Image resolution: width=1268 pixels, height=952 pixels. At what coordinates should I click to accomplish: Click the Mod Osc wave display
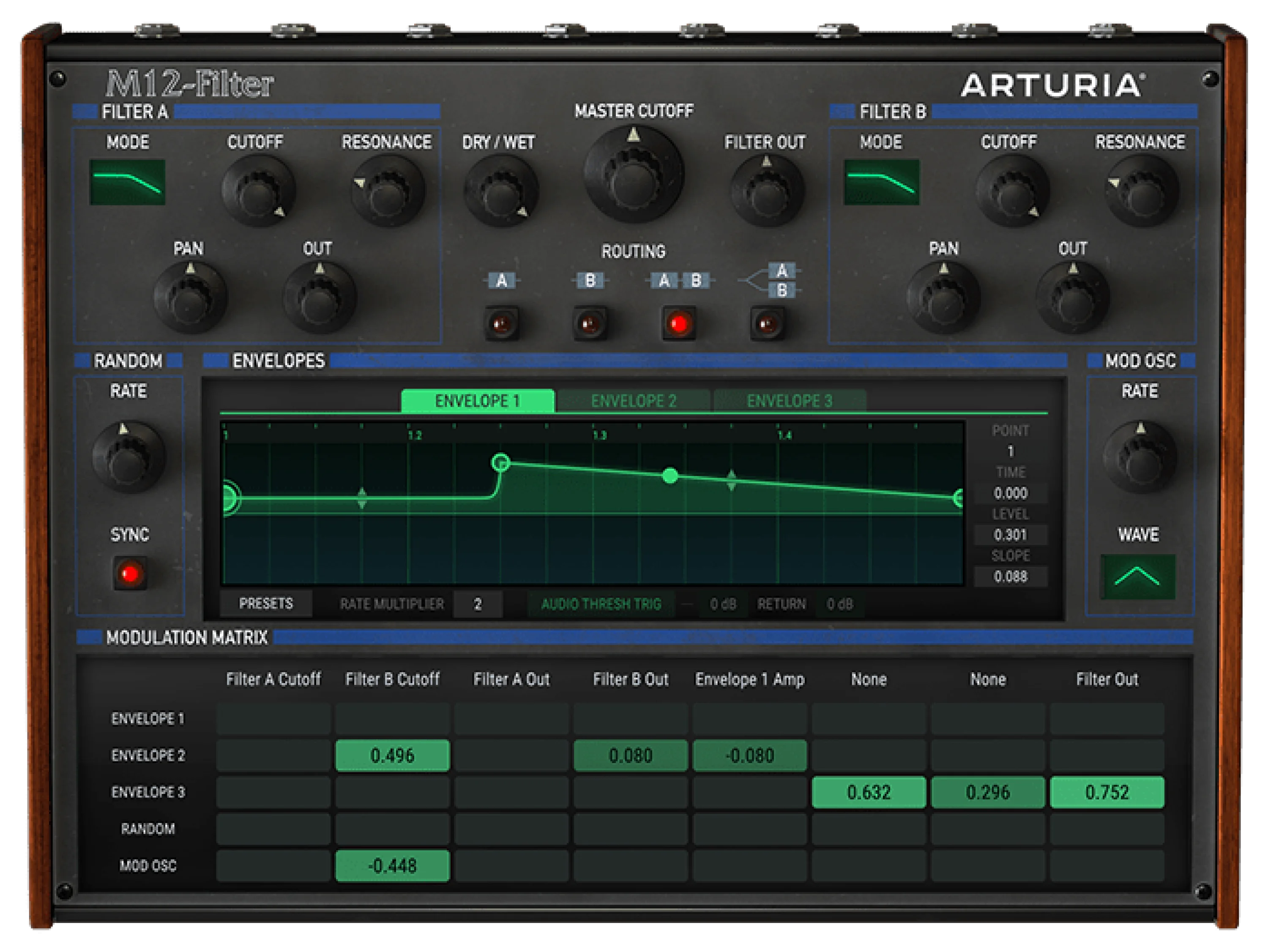[x=1137, y=577]
